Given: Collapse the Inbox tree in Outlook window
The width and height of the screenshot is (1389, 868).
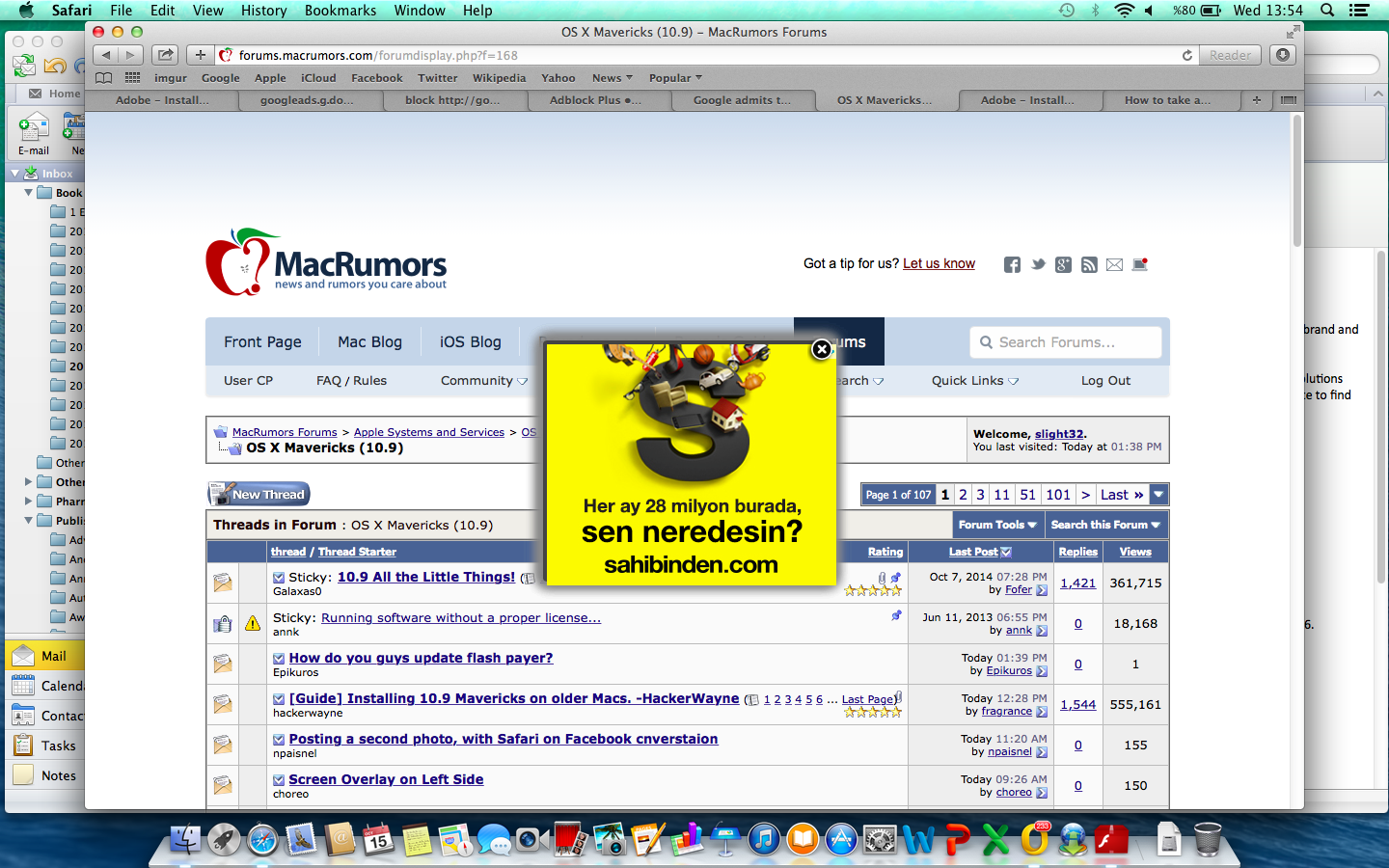Looking at the screenshot, I should point(14,174).
